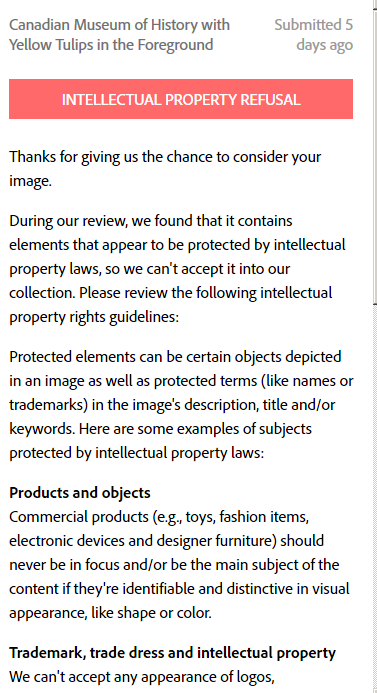Click the phrase names or trademarks
377x693 pixels.
pos(181,392)
